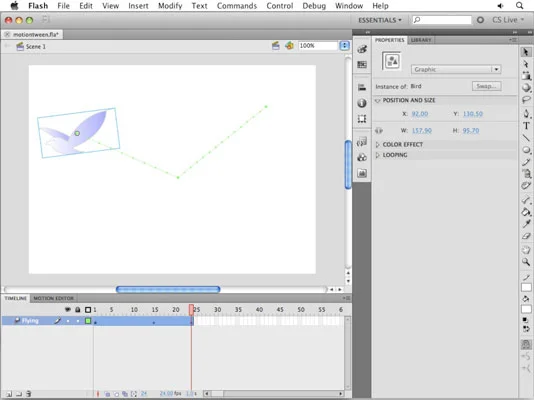Open the Properties panel options menu
The width and height of the screenshot is (534, 400).
click(x=513, y=40)
